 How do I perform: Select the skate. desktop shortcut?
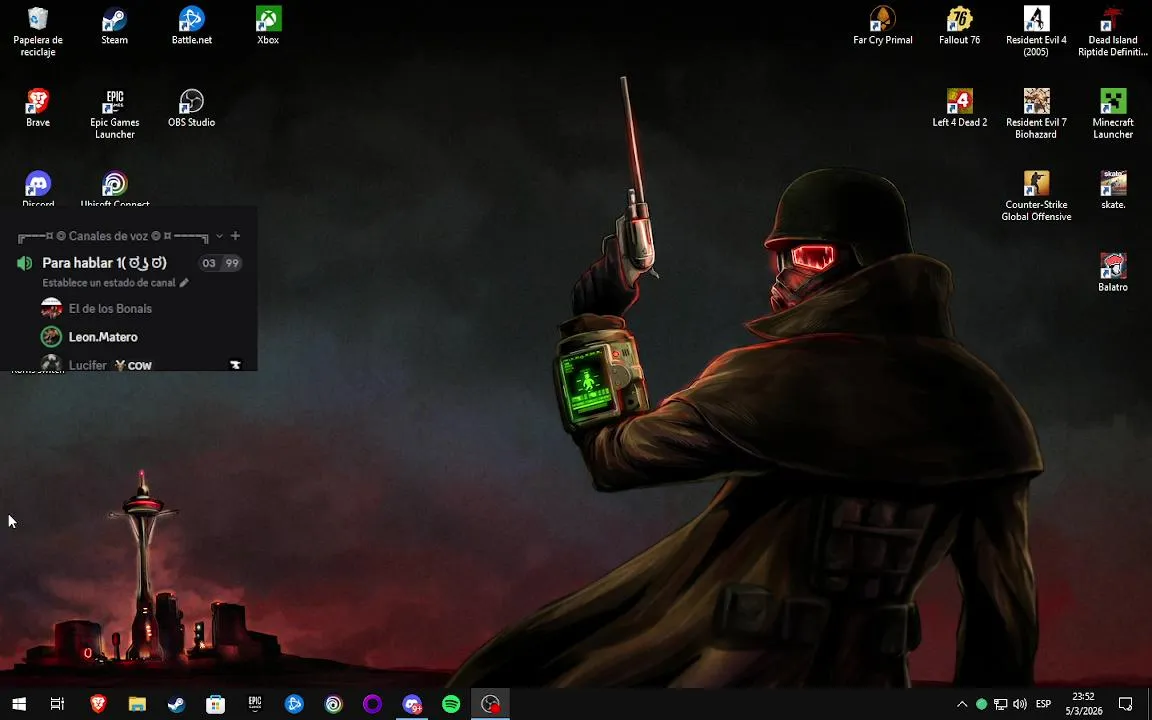1113,190
